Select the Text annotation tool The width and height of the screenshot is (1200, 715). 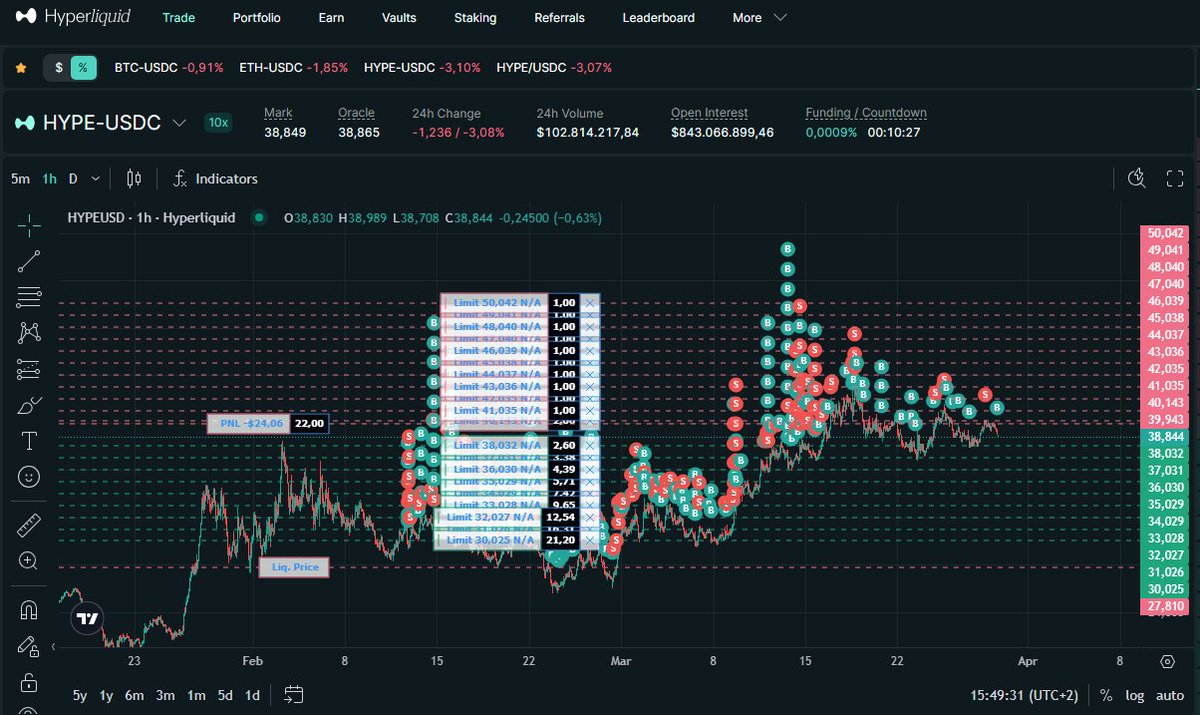[x=29, y=441]
